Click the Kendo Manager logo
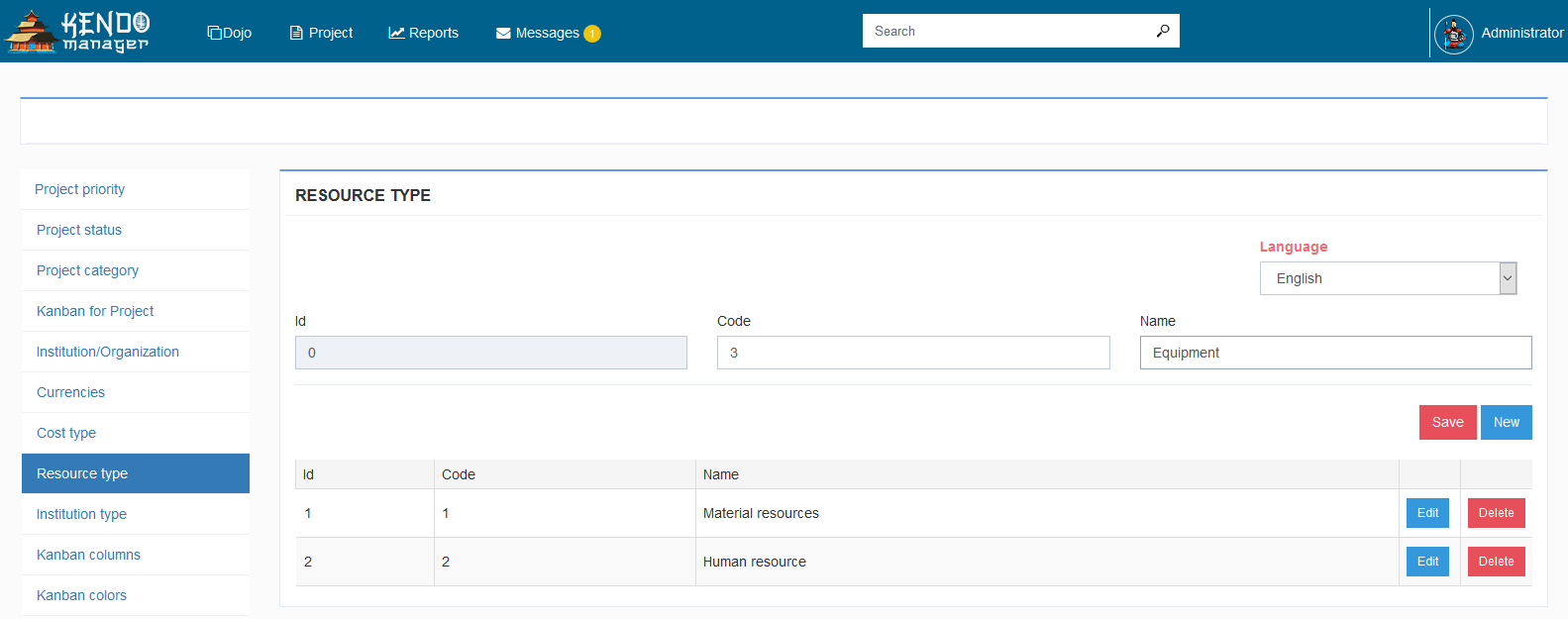 click(x=77, y=32)
